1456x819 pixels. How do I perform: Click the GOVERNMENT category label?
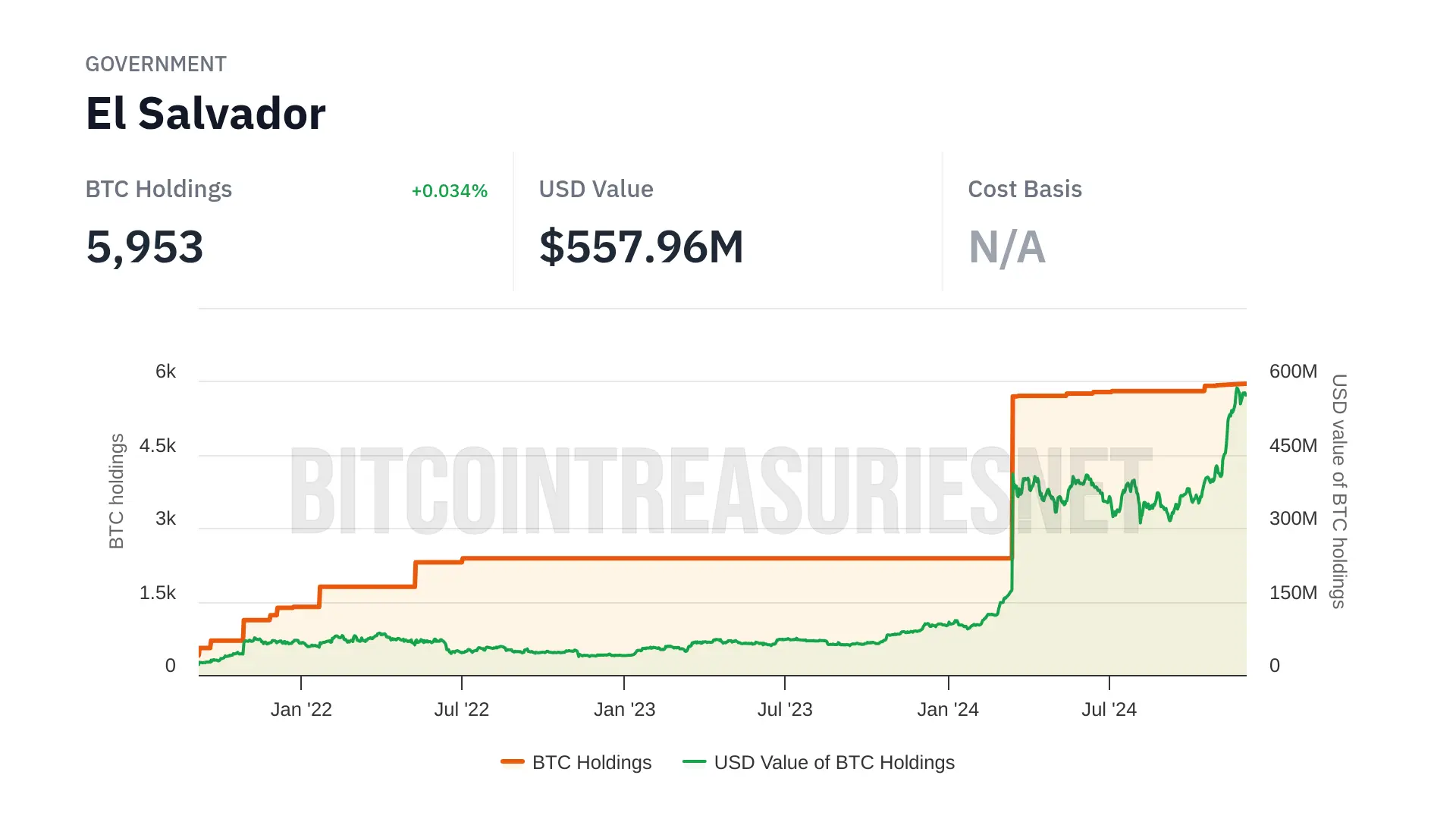[x=155, y=64]
